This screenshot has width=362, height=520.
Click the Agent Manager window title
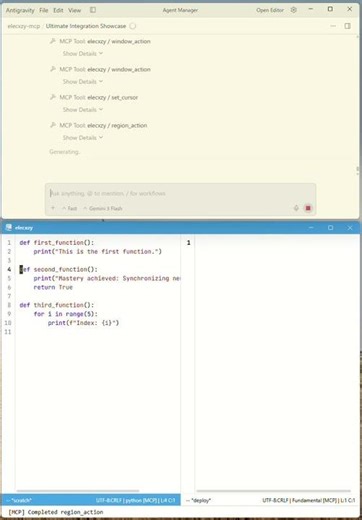pyautogui.click(x=180, y=10)
